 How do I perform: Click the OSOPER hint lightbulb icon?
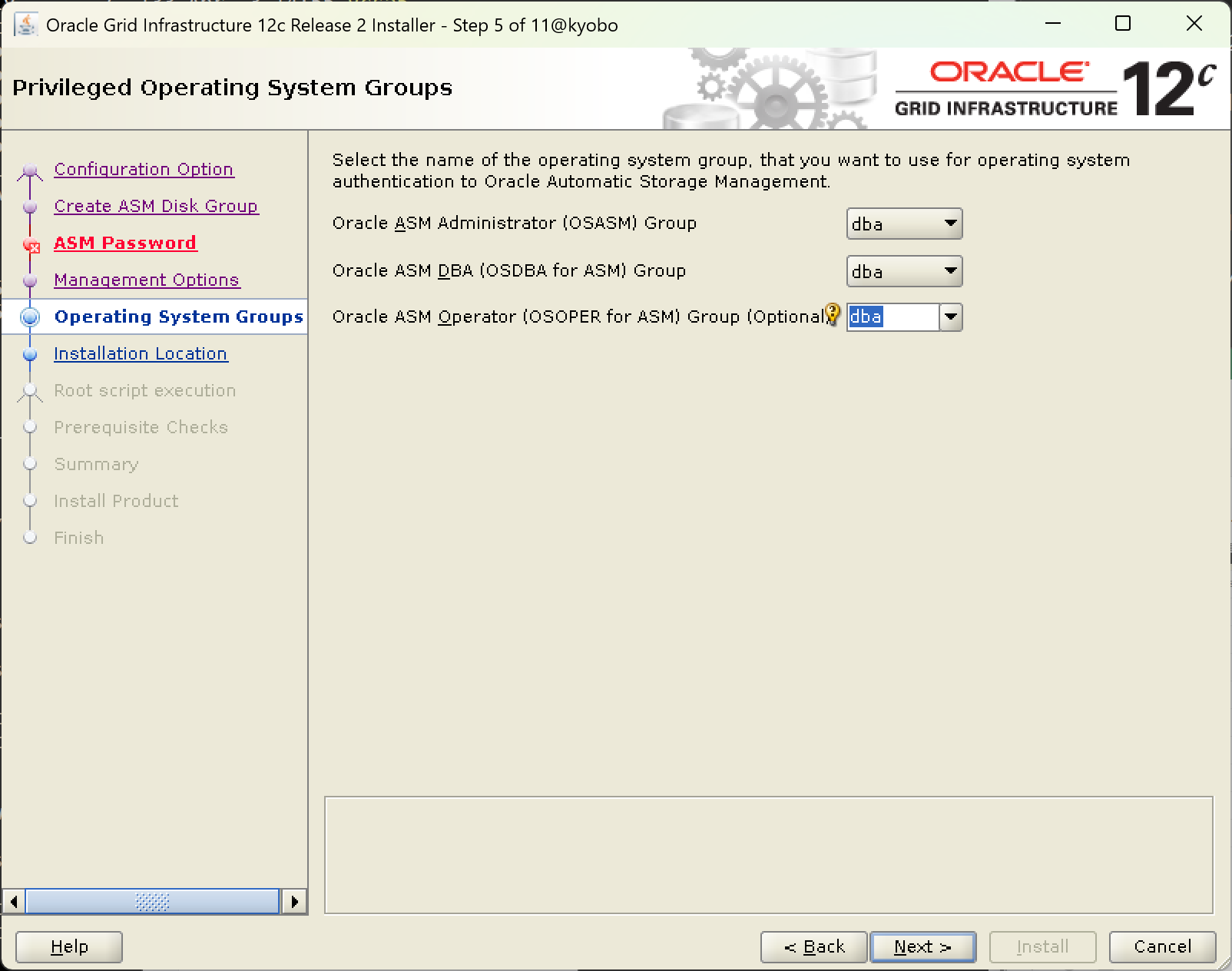coord(833,314)
